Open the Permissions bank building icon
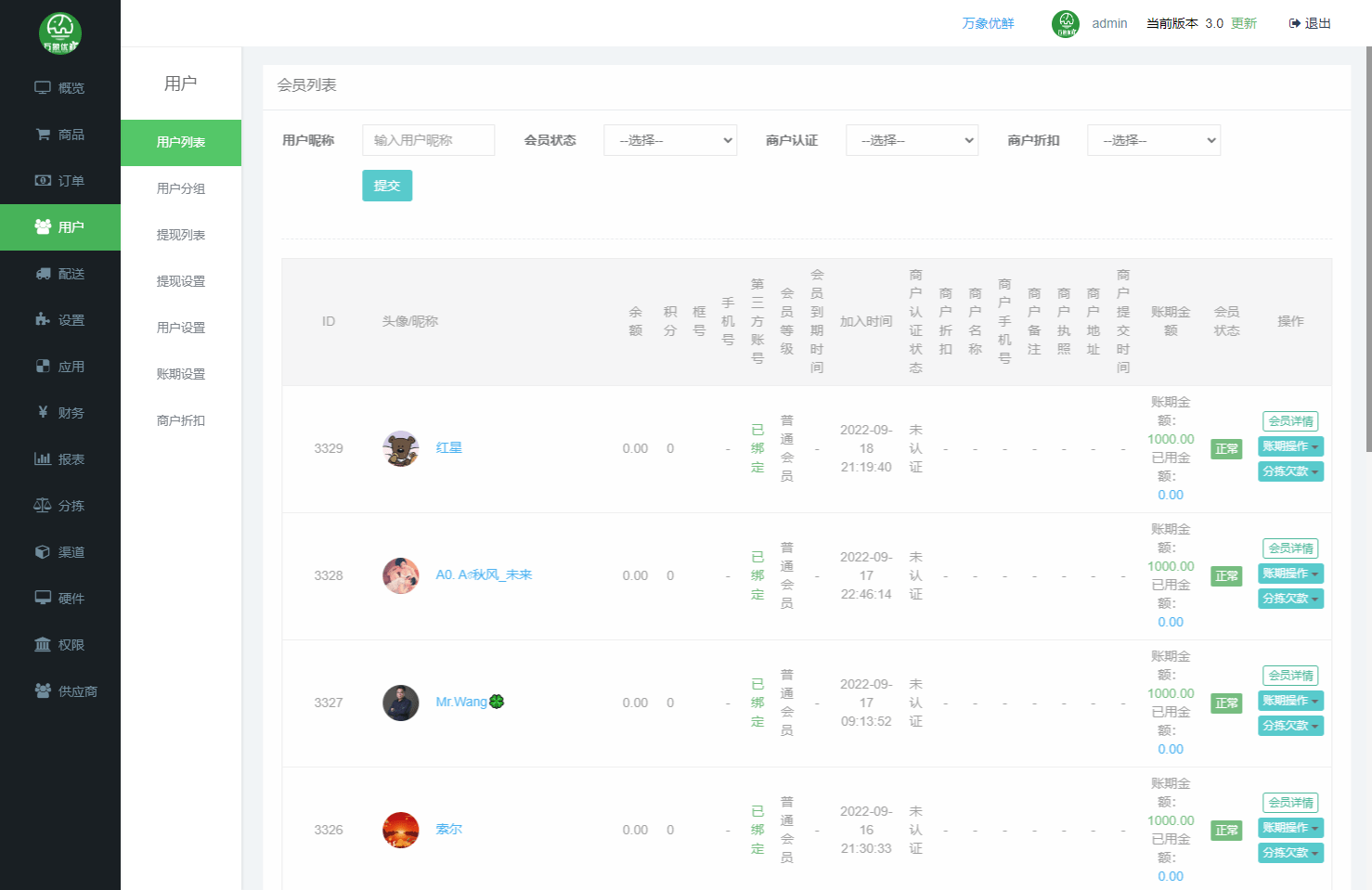The image size is (1372, 890). point(43,645)
